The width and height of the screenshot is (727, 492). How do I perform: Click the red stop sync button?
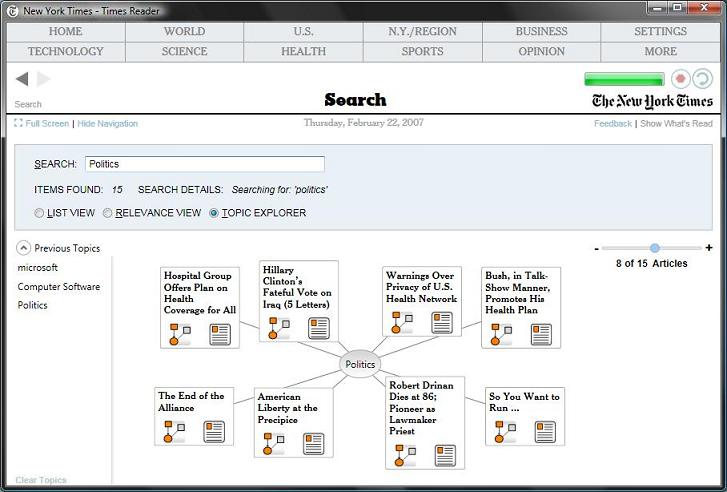pyautogui.click(x=680, y=79)
